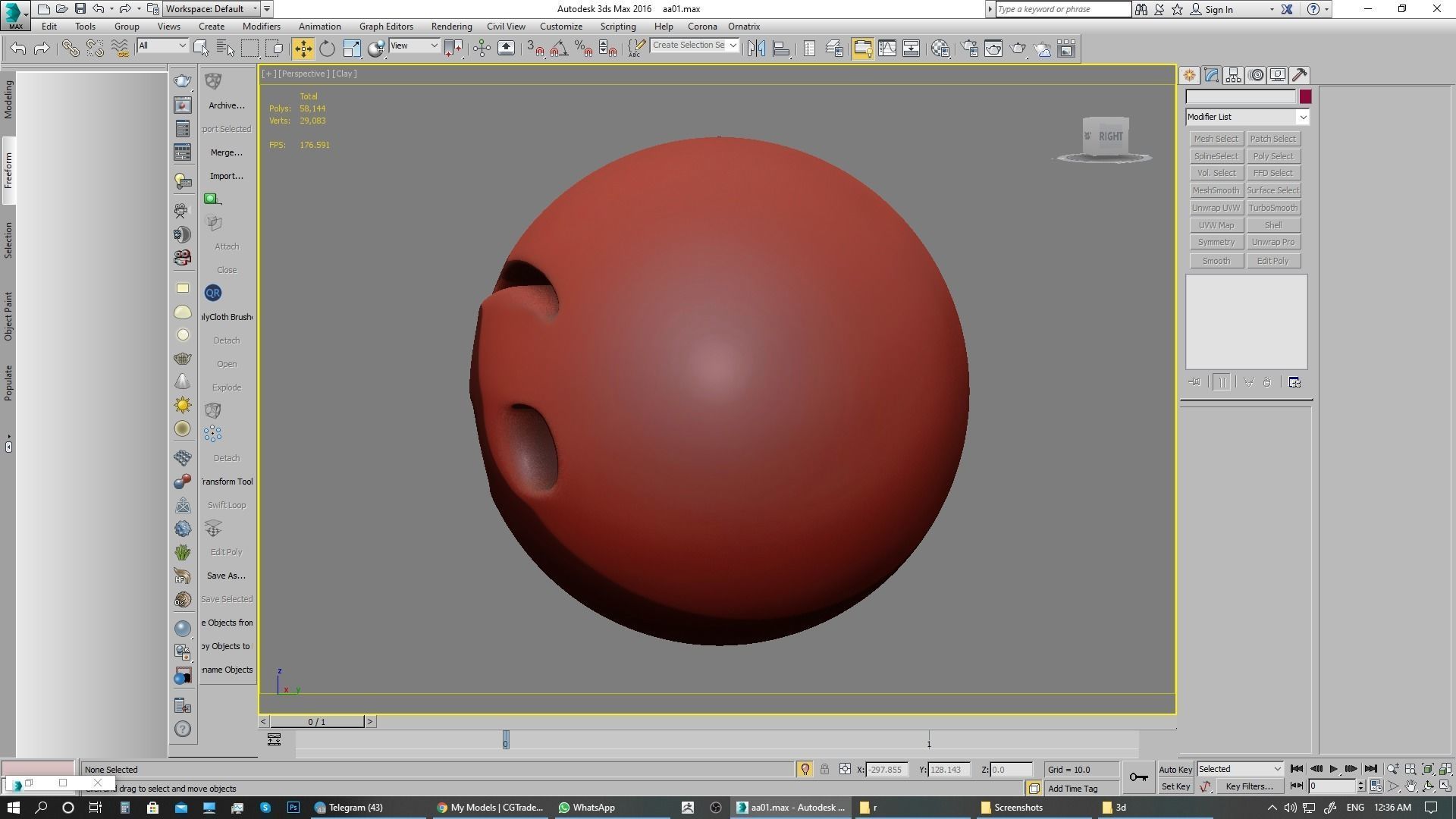Choose the Select and Scale tool
The width and height of the screenshot is (1456, 819).
pos(352,49)
